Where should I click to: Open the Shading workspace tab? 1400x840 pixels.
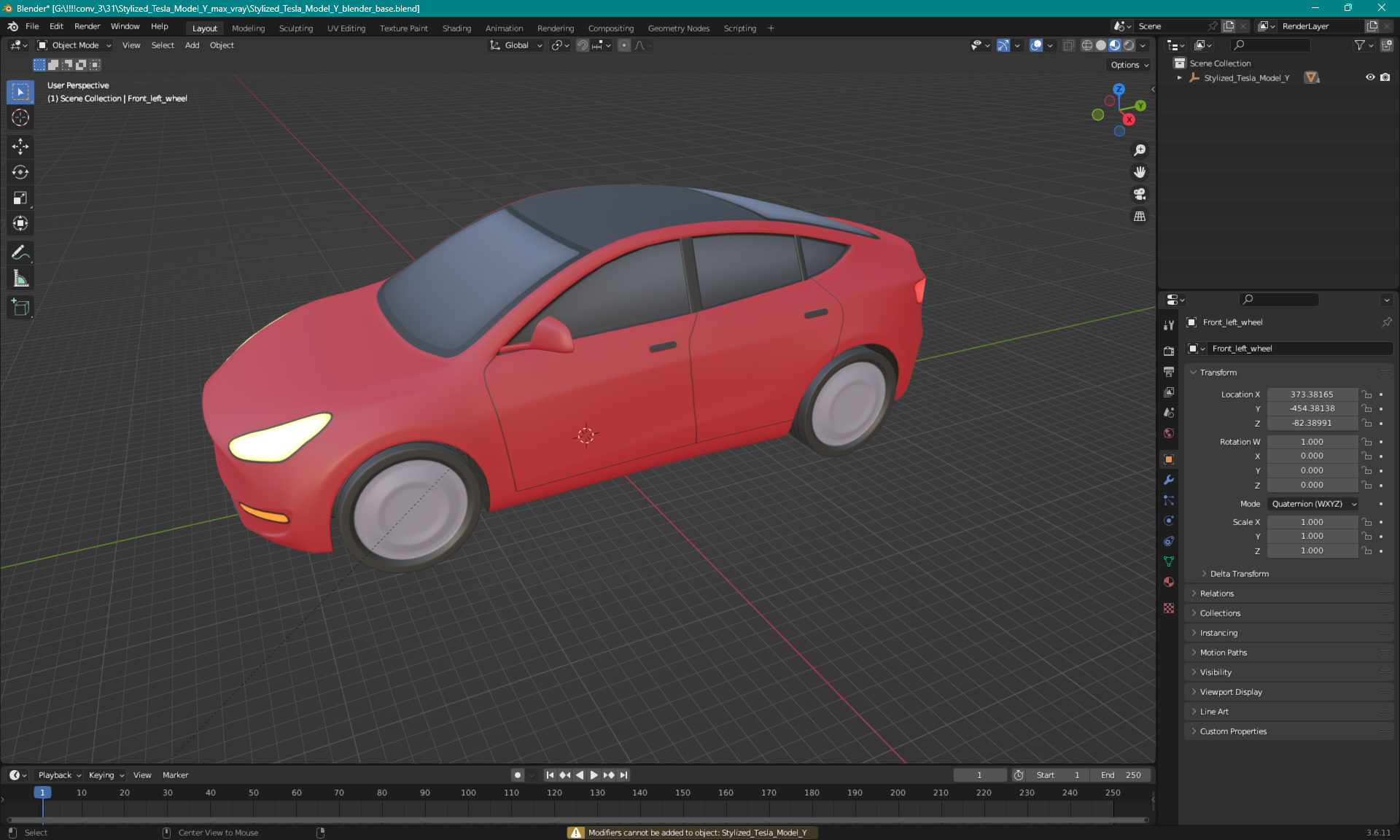(x=456, y=27)
